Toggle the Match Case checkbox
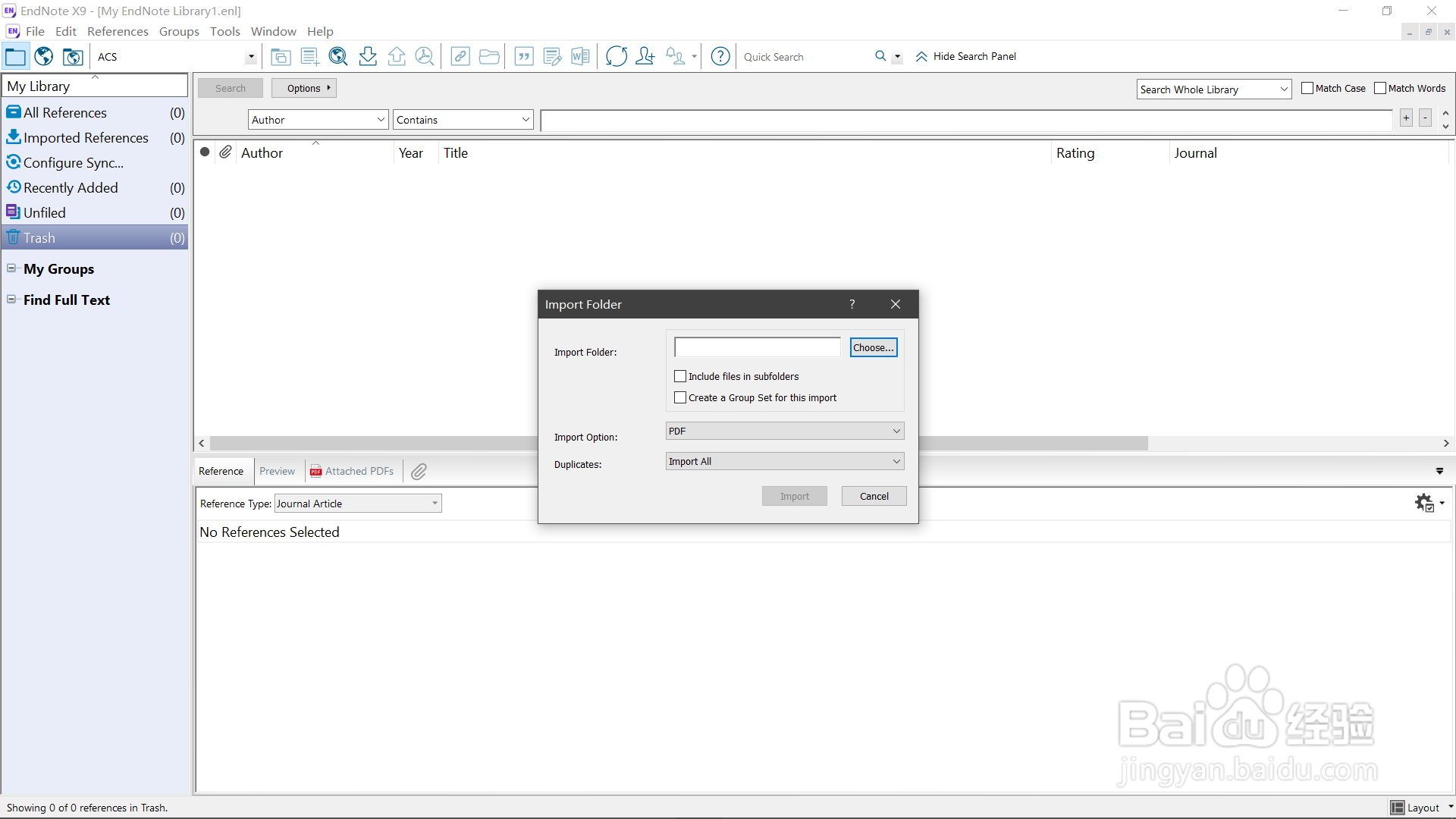The height and width of the screenshot is (819, 1456). click(1307, 88)
